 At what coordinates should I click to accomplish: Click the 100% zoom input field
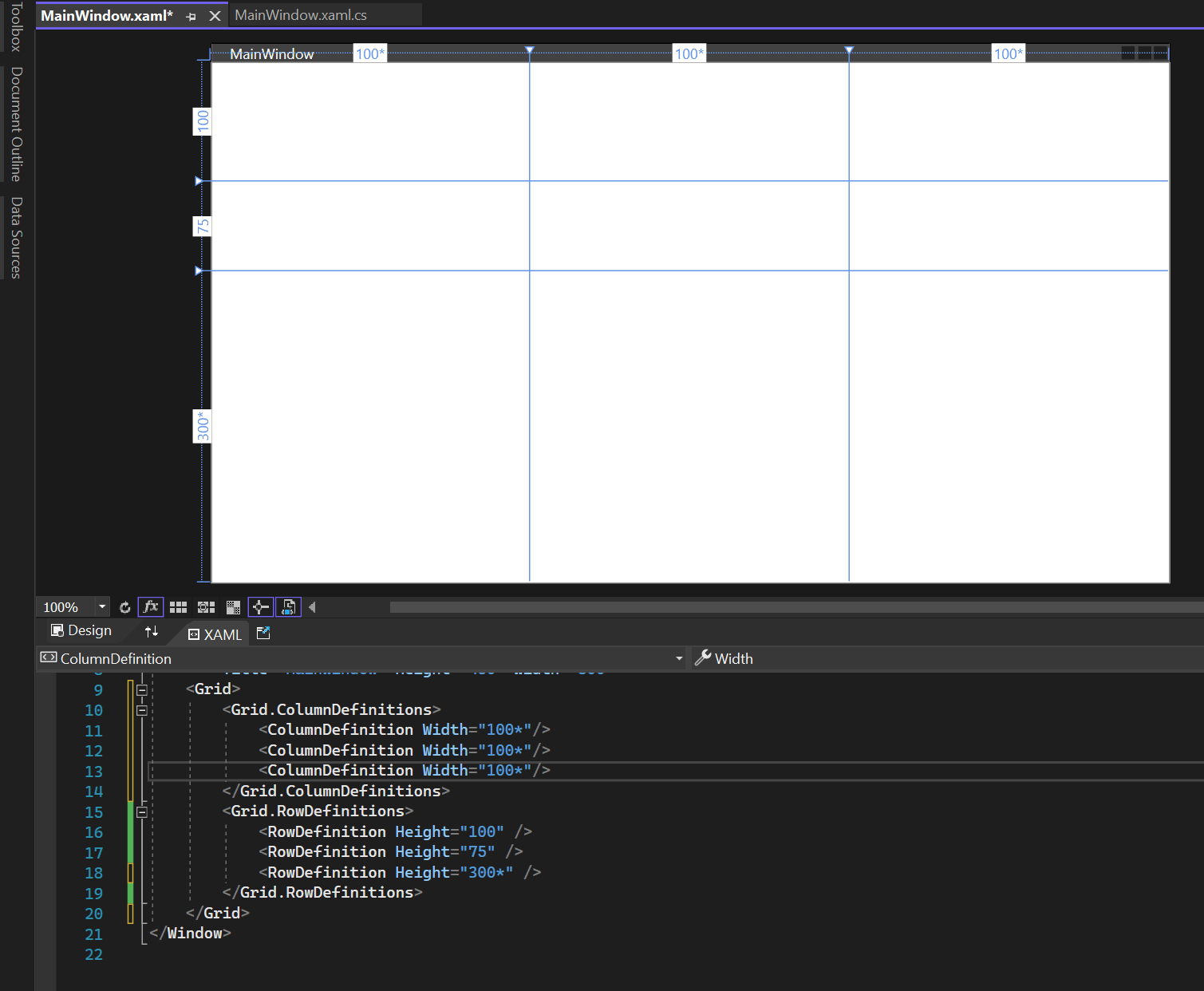pos(65,607)
